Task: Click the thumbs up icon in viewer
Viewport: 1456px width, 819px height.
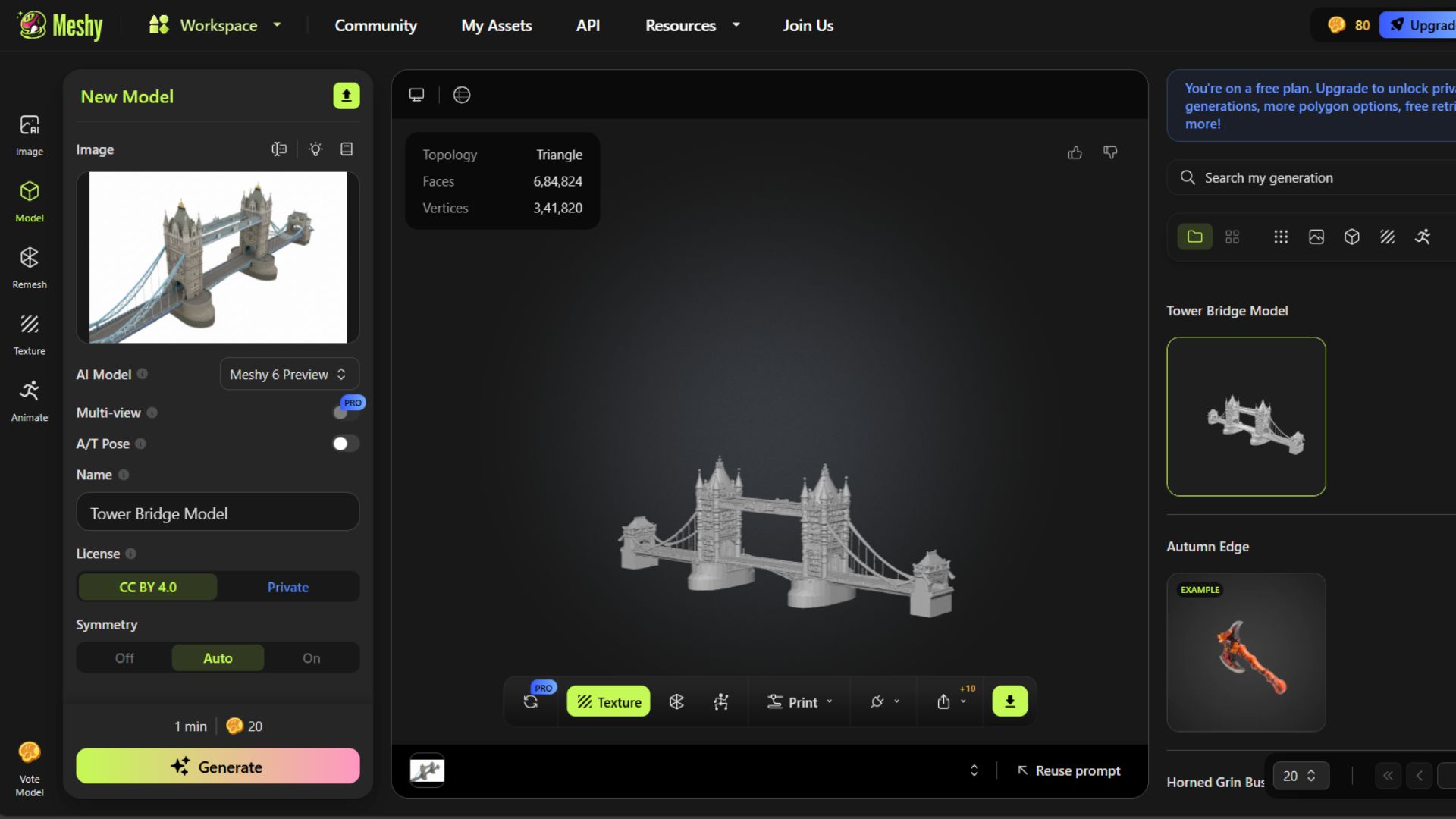Action: point(1075,153)
